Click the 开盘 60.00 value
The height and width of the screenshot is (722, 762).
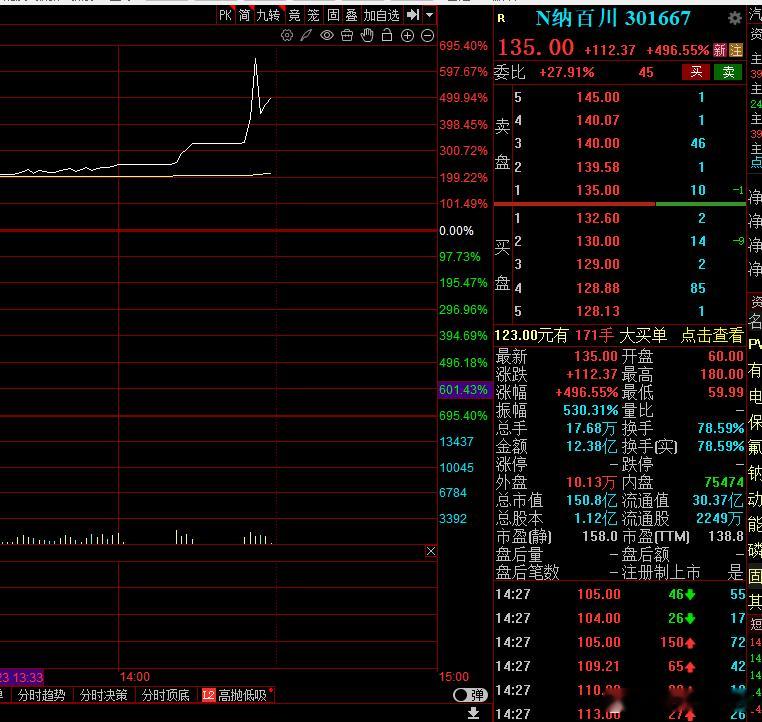726,356
